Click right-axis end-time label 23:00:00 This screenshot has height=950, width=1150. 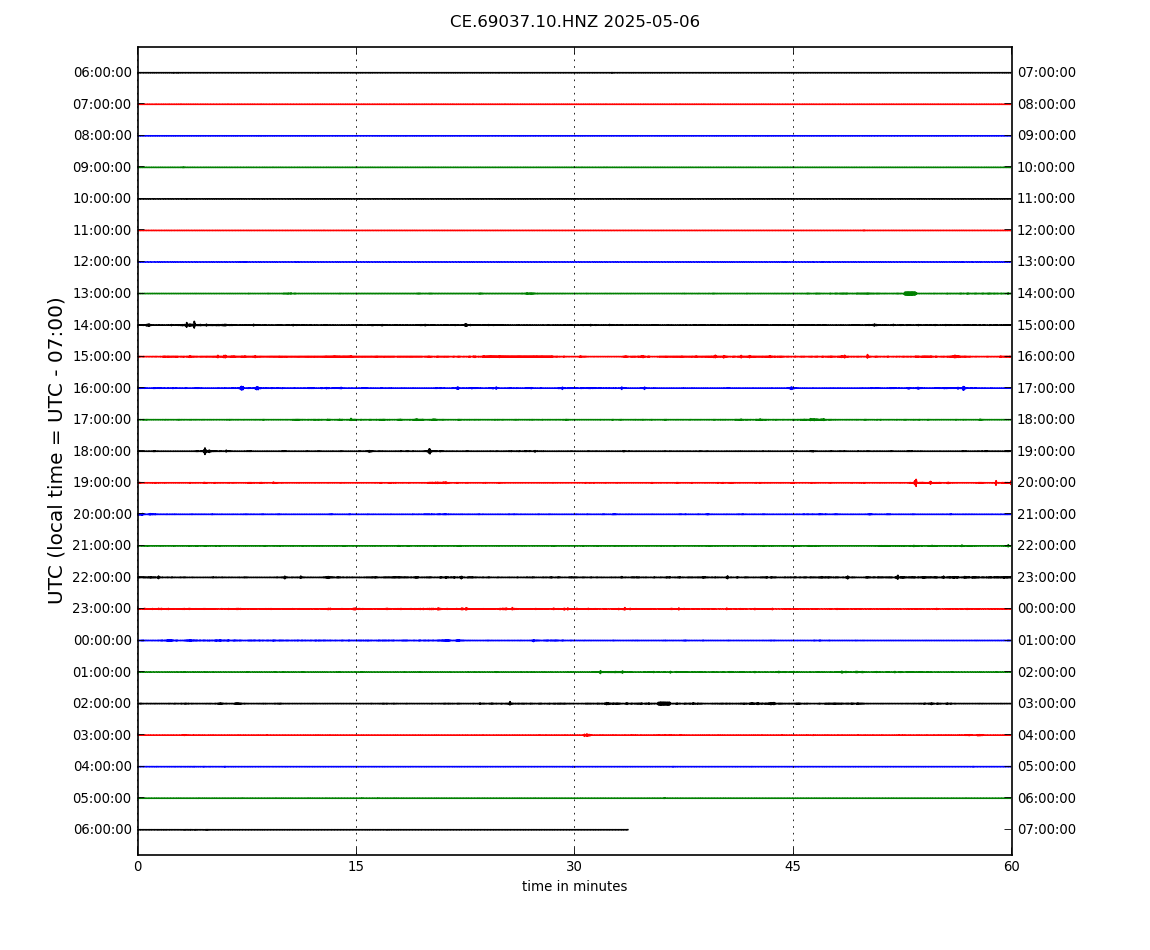click(1047, 577)
